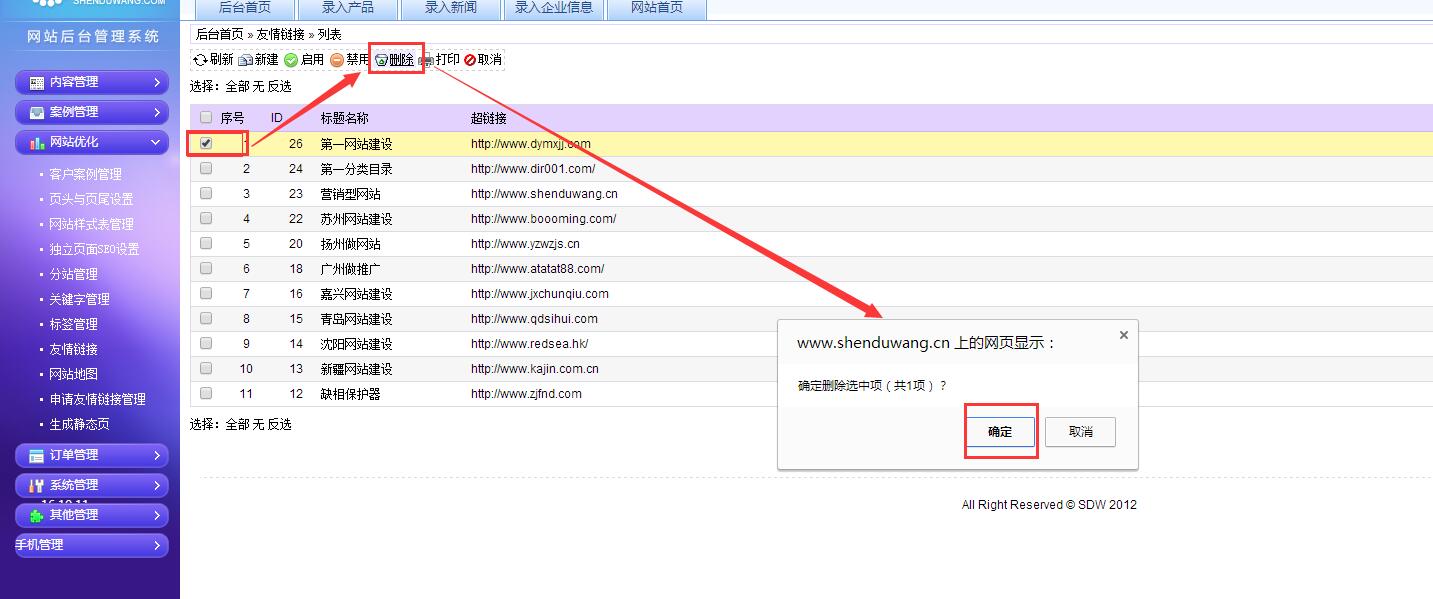Click the new (新建) toolbar icon
Screen dimensions: 1433x599
pos(245,60)
